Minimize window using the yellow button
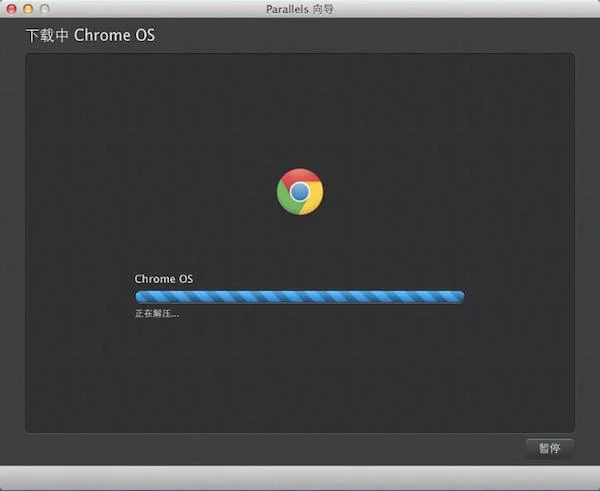 pyautogui.click(x=28, y=9)
